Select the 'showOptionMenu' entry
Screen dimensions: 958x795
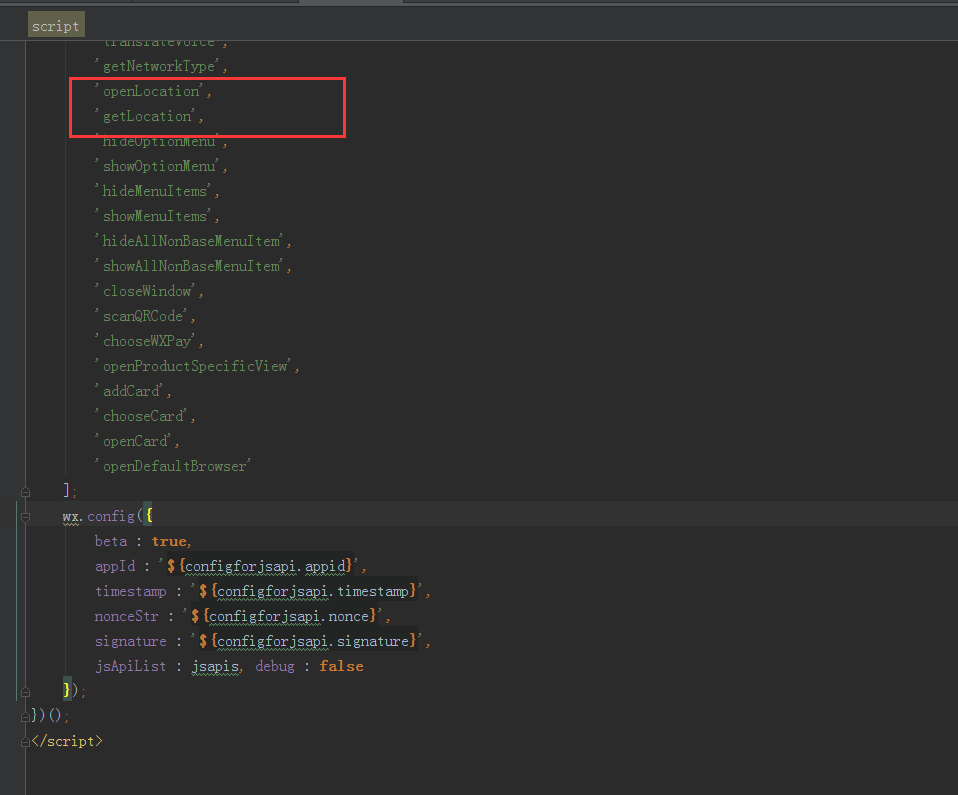click(x=158, y=166)
